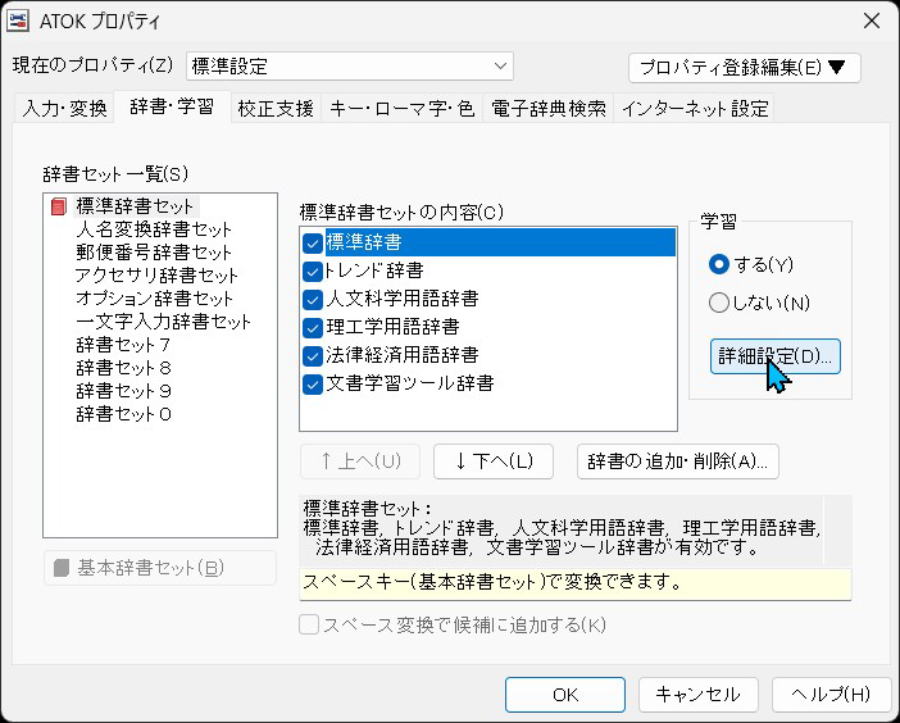
Task: Uncheck 人文科学用語辞書 checkbox
Action: pyautogui.click(x=312, y=300)
